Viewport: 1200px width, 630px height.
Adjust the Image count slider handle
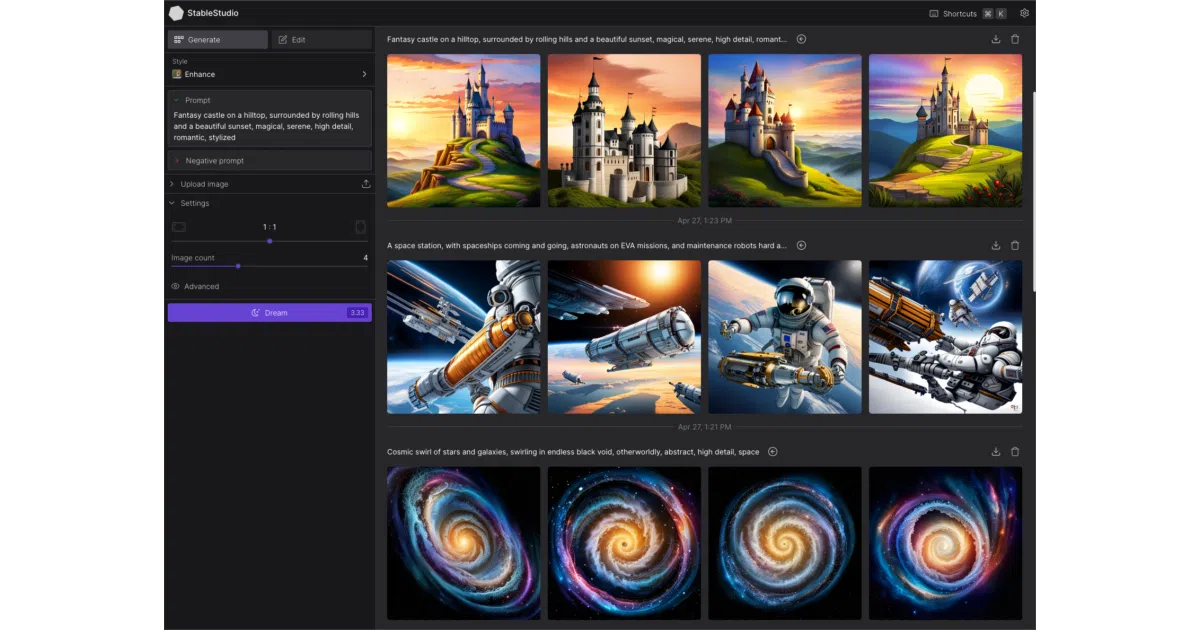[238, 266]
